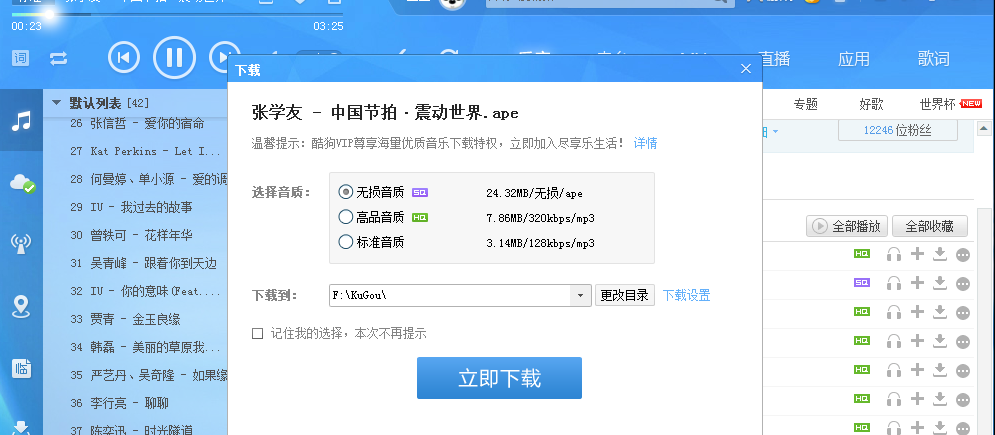Switch to the 直播 tab

click(x=774, y=59)
